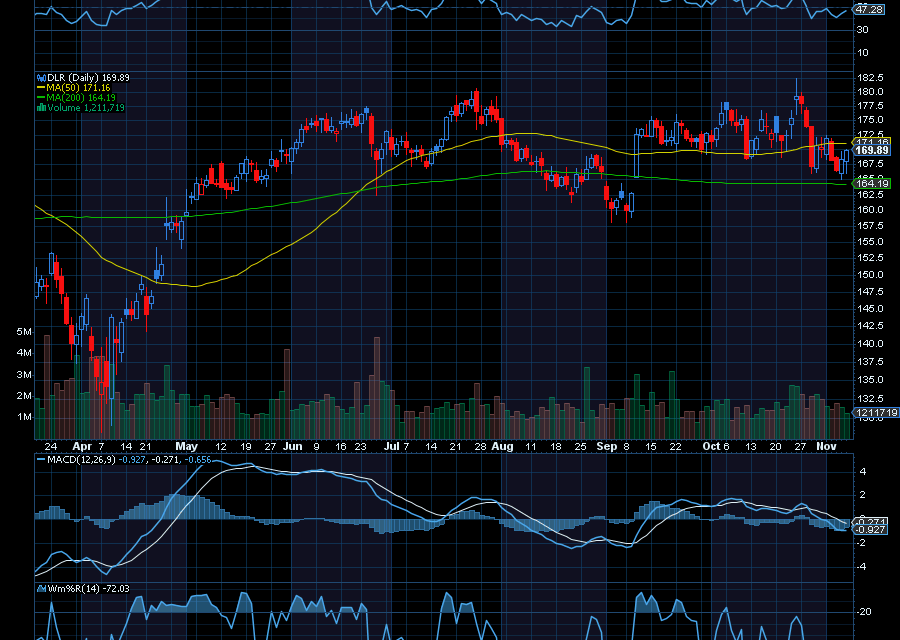Click the green MA(200) line icon in legend
The image size is (900, 640).
[41, 97]
